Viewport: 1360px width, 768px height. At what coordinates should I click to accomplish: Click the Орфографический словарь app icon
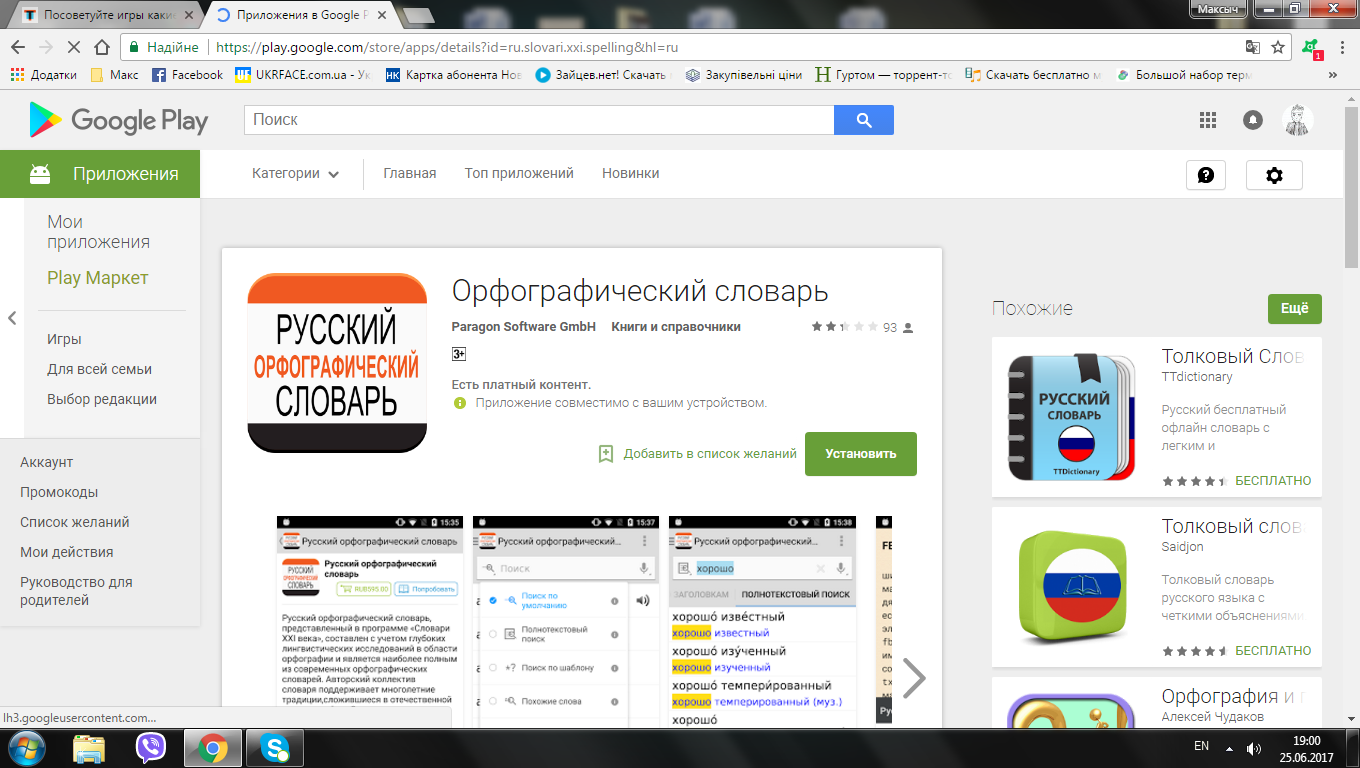pos(337,362)
